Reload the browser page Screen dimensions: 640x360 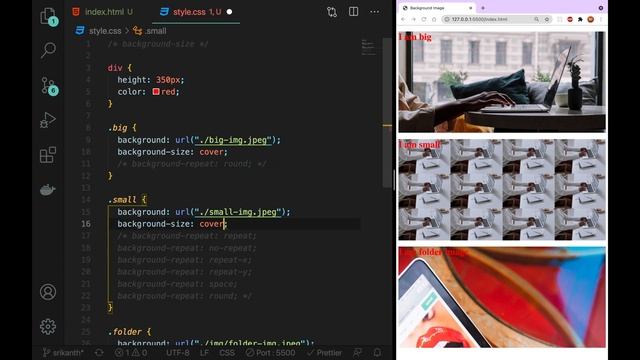[x=423, y=19]
